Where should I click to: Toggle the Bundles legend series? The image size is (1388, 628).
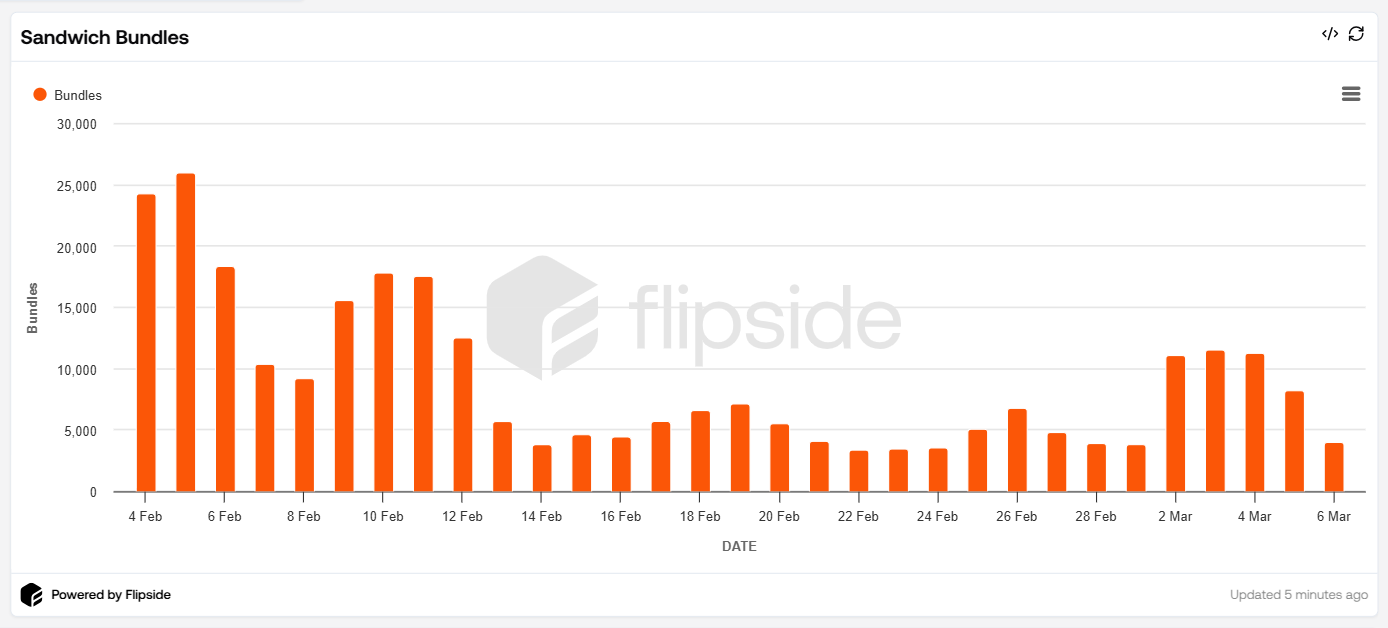tap(78, 95)
